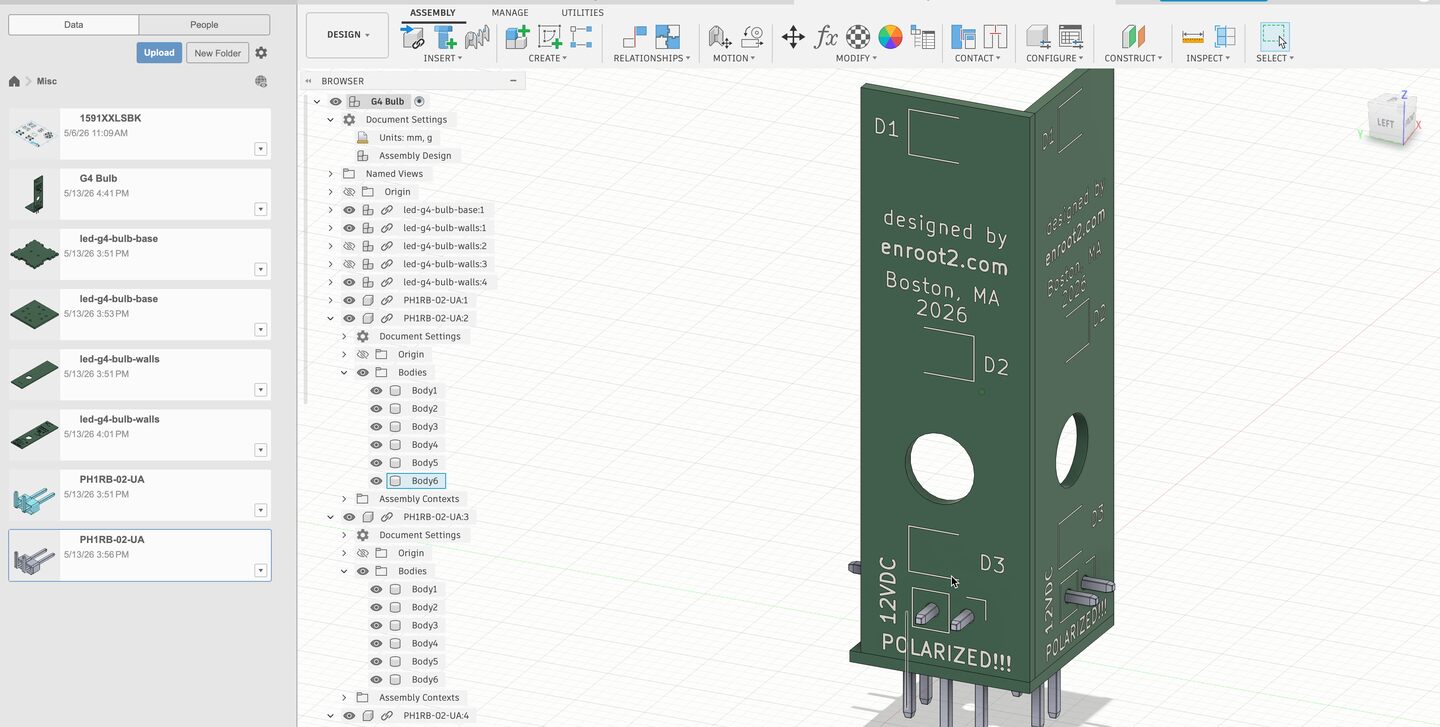This screenshot has width=1440, height=727.
Task: Click the Insert Component icon with link symbol
Action: 413,37
